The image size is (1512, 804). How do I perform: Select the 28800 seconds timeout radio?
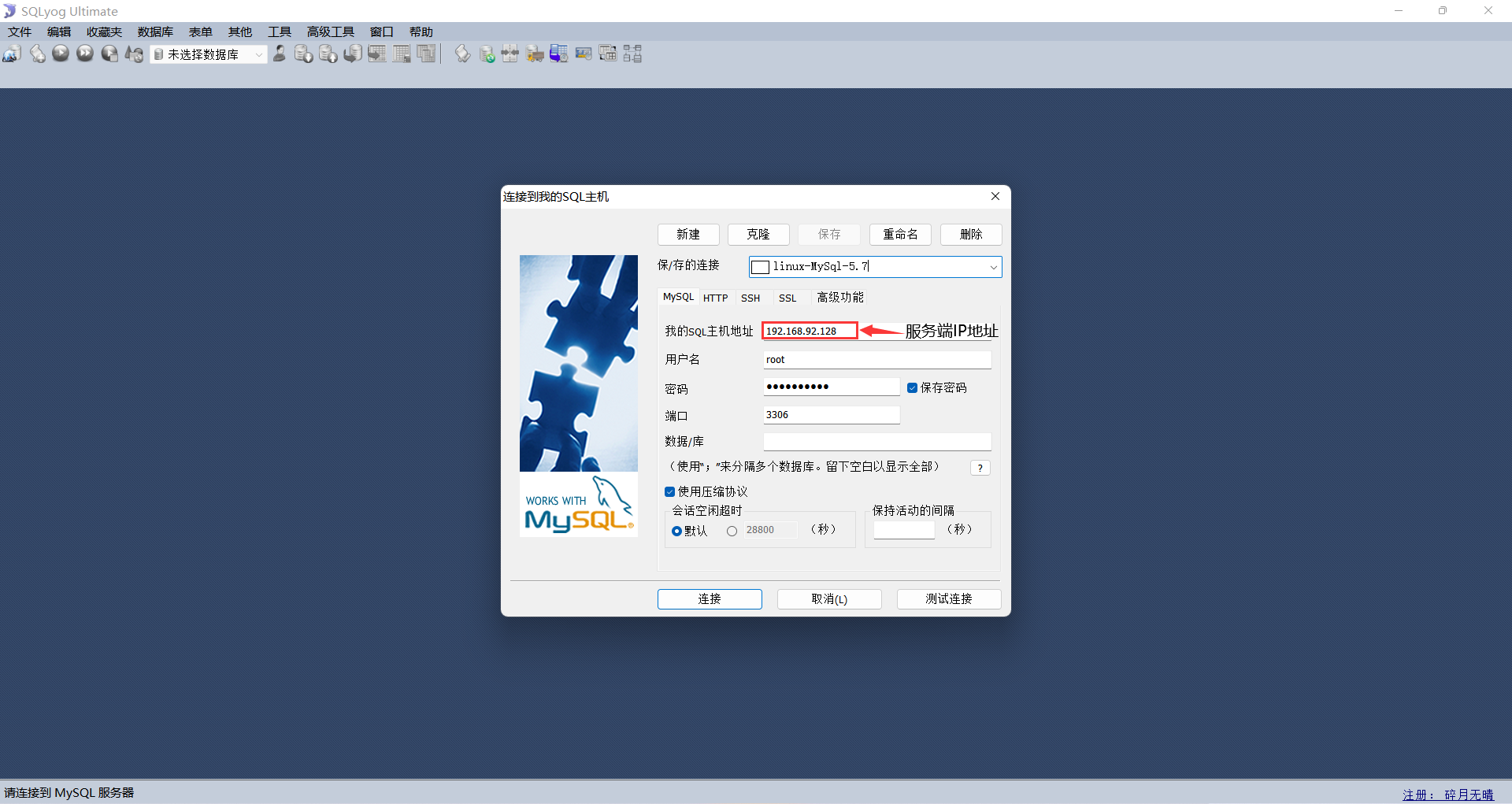click(x=732, y=531)
